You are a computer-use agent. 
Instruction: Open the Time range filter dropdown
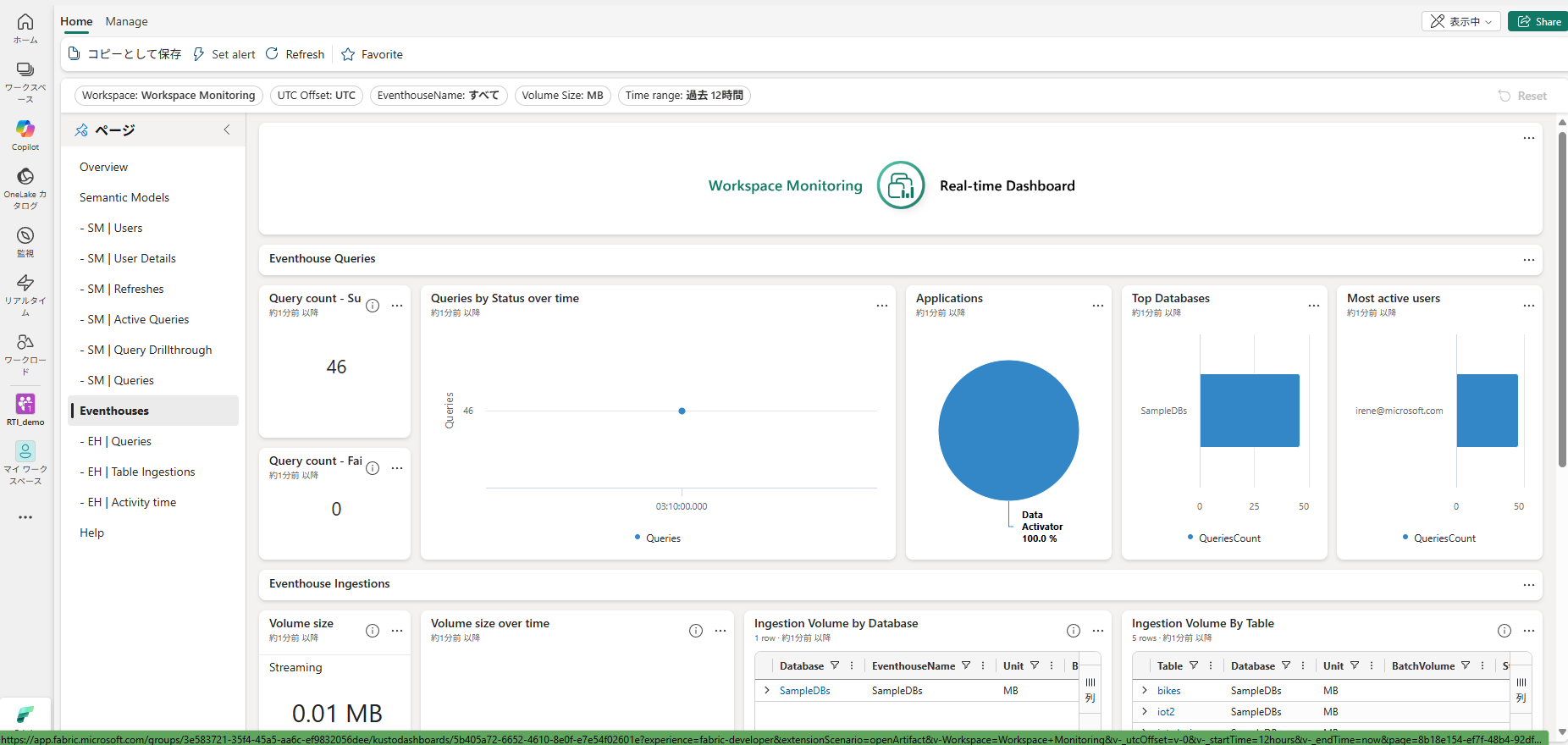pos(684,96)
